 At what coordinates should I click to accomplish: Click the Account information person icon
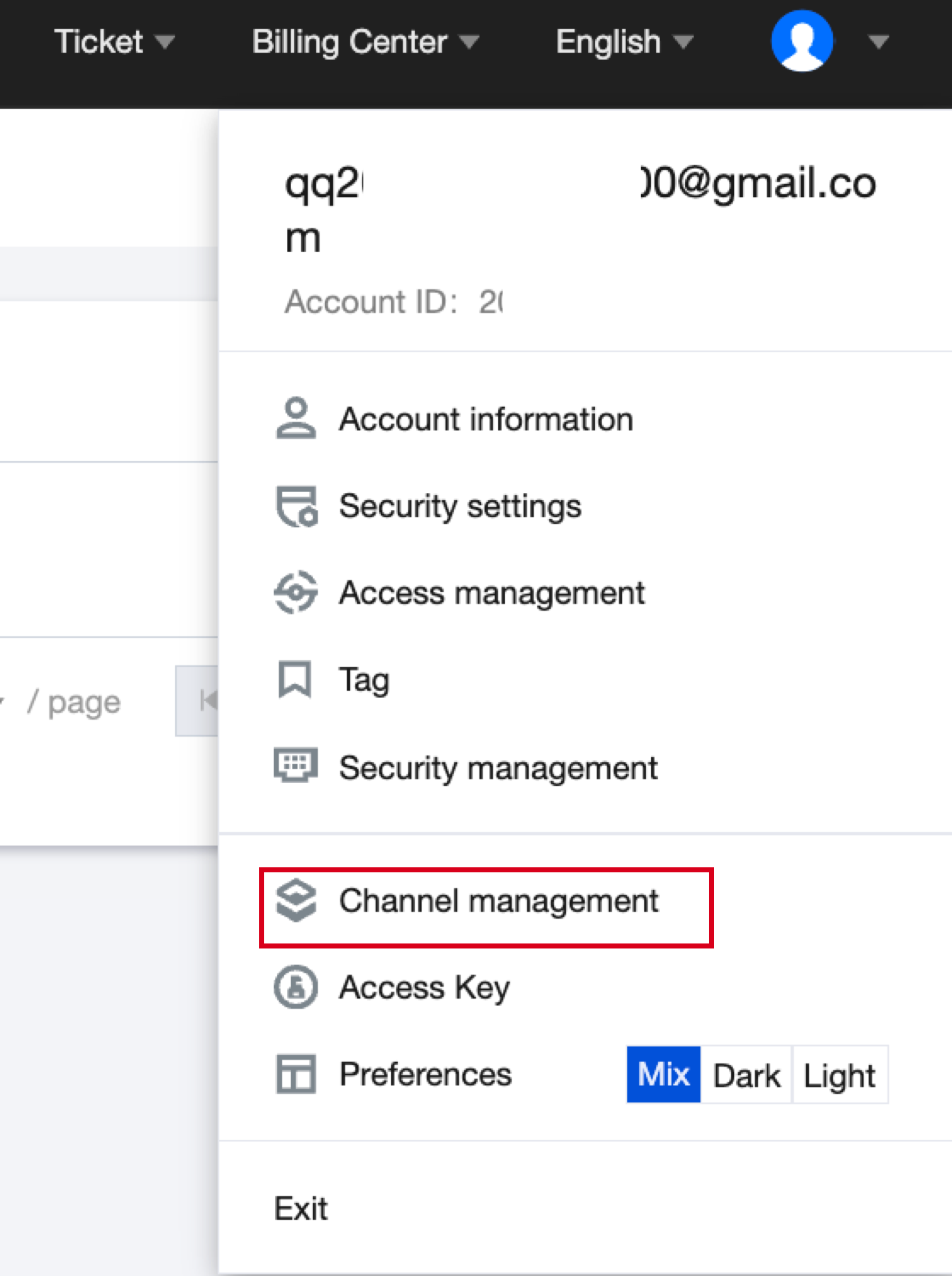click(296, 418)
